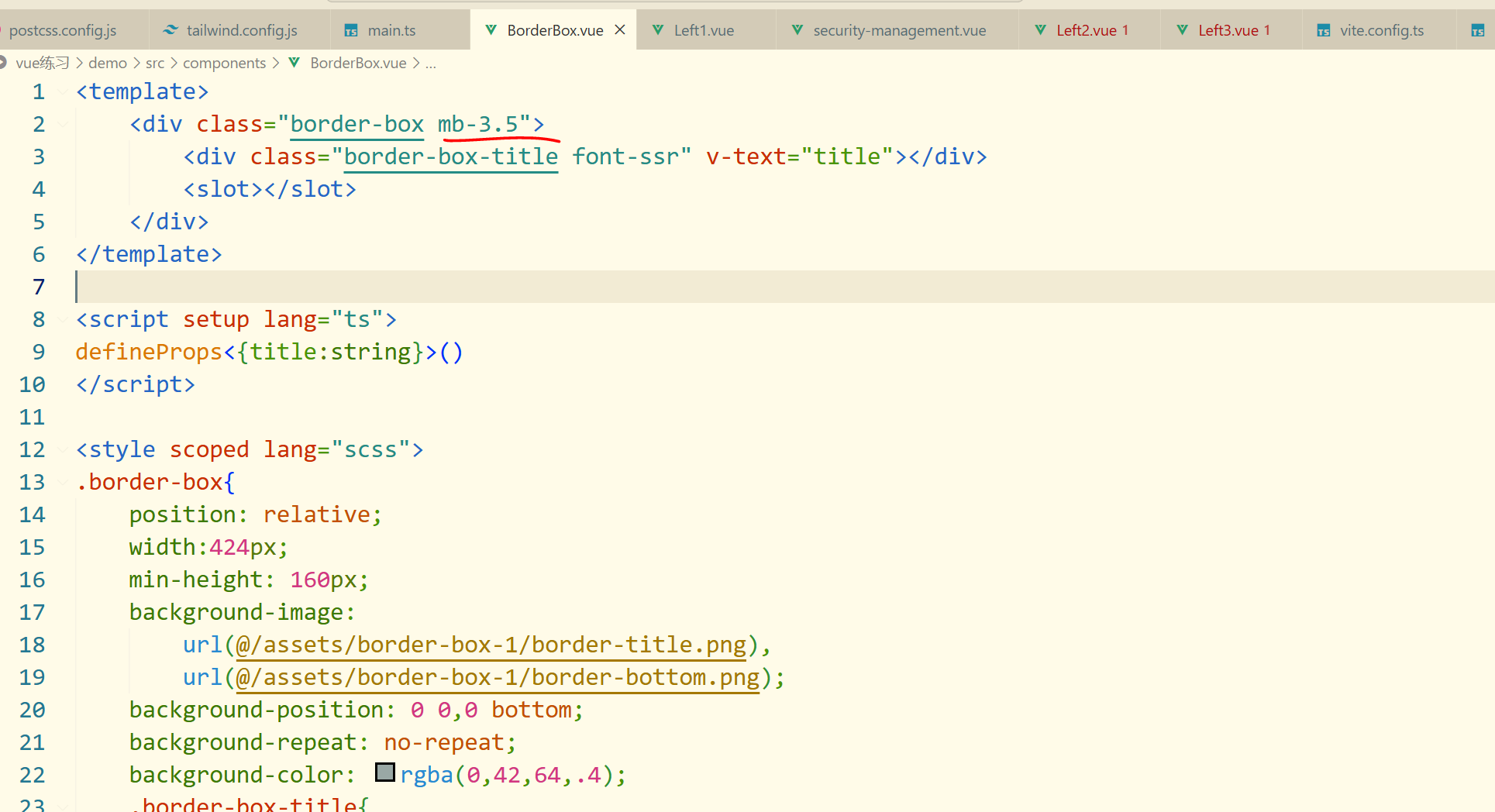Open the vue练习 breadcrumb folder
This screenshot has height=812, width=1495.
click(43, 63)
